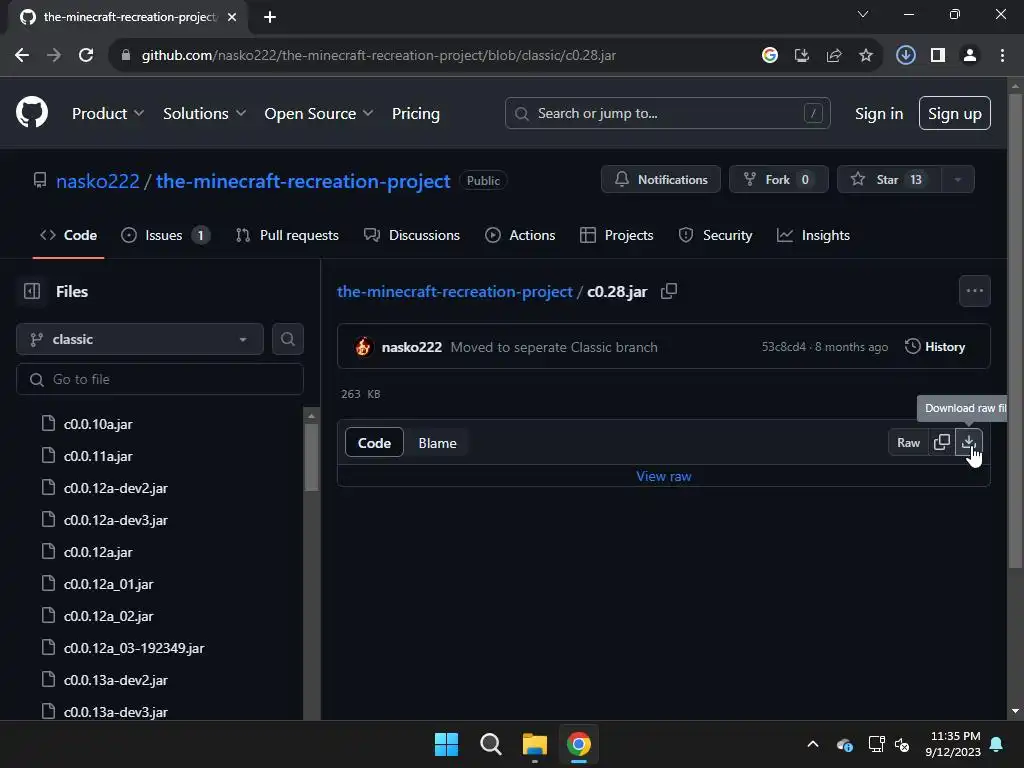The height and width of the screenshot is (768, 1024).
Task: Open nasko222 owner link in header
Action: point(98,181)
